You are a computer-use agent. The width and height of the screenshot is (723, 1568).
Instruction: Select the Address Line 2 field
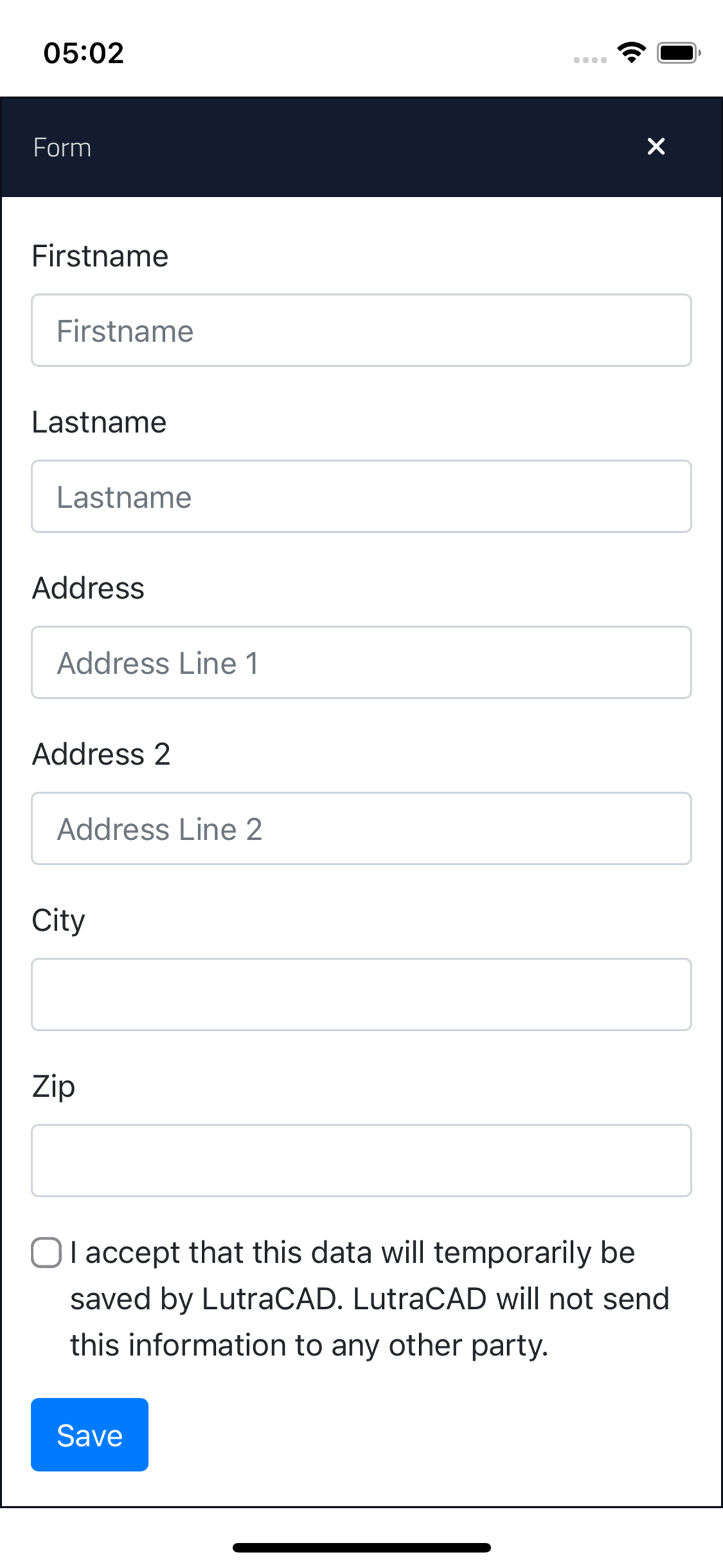[x=361, y=828]
